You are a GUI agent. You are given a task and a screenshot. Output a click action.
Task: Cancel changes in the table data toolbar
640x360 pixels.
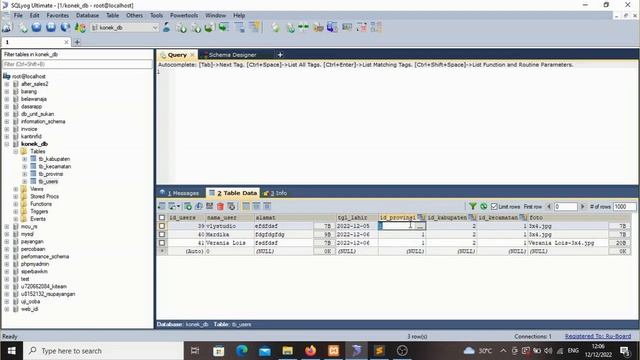click(231, 206)
